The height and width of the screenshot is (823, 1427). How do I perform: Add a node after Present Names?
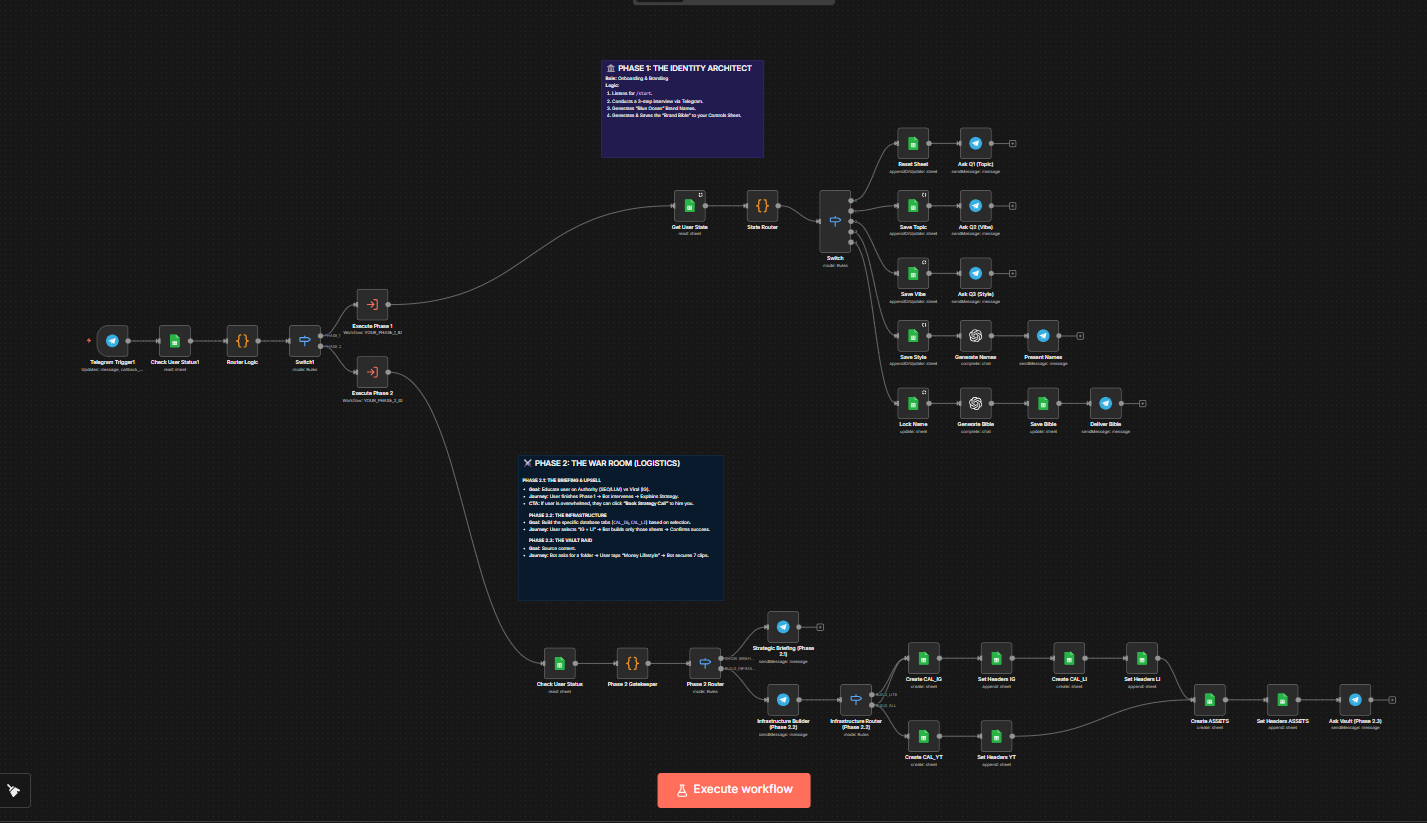click(x=1080, y=336)
